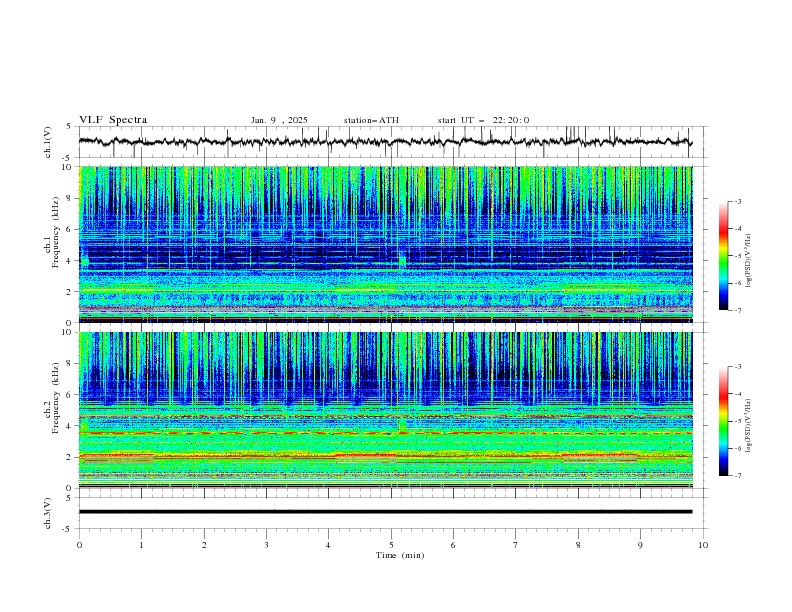Screen dimensions: 792x612
Task: Click the ch.2 "Frequency (kHz)" axis label
Action: point(55,398)
